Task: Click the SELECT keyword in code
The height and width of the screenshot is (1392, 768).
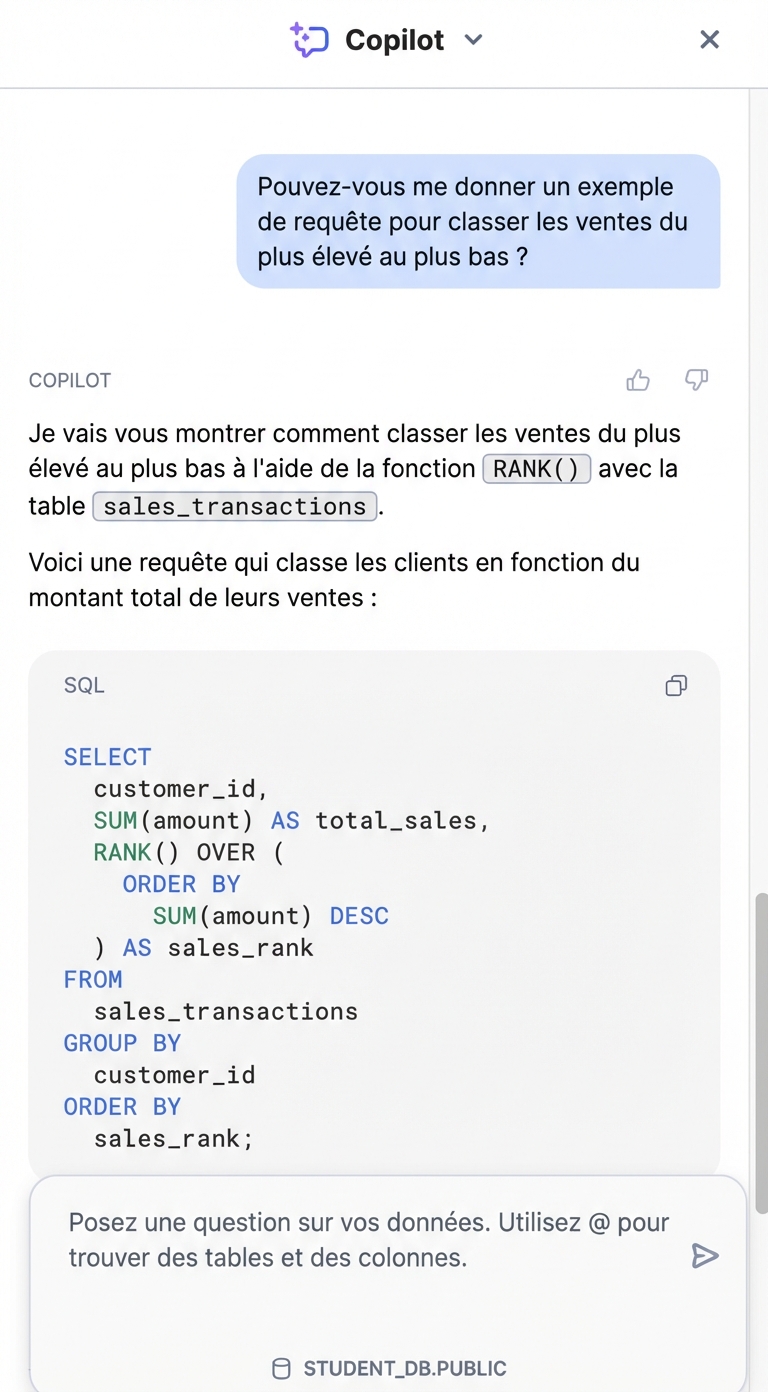Action: point(108,757)
